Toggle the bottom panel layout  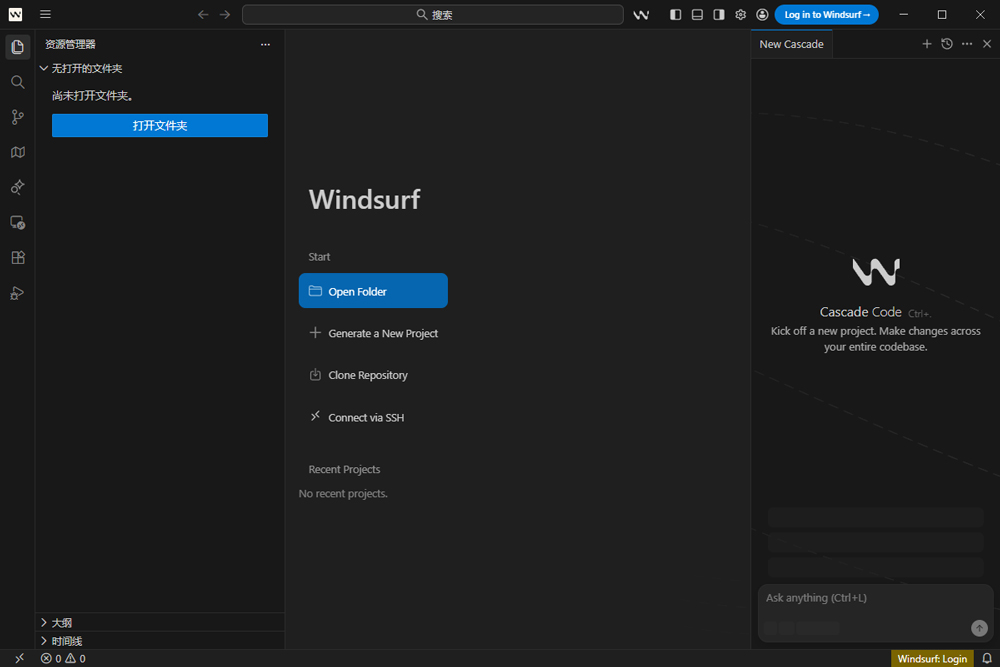697,14
